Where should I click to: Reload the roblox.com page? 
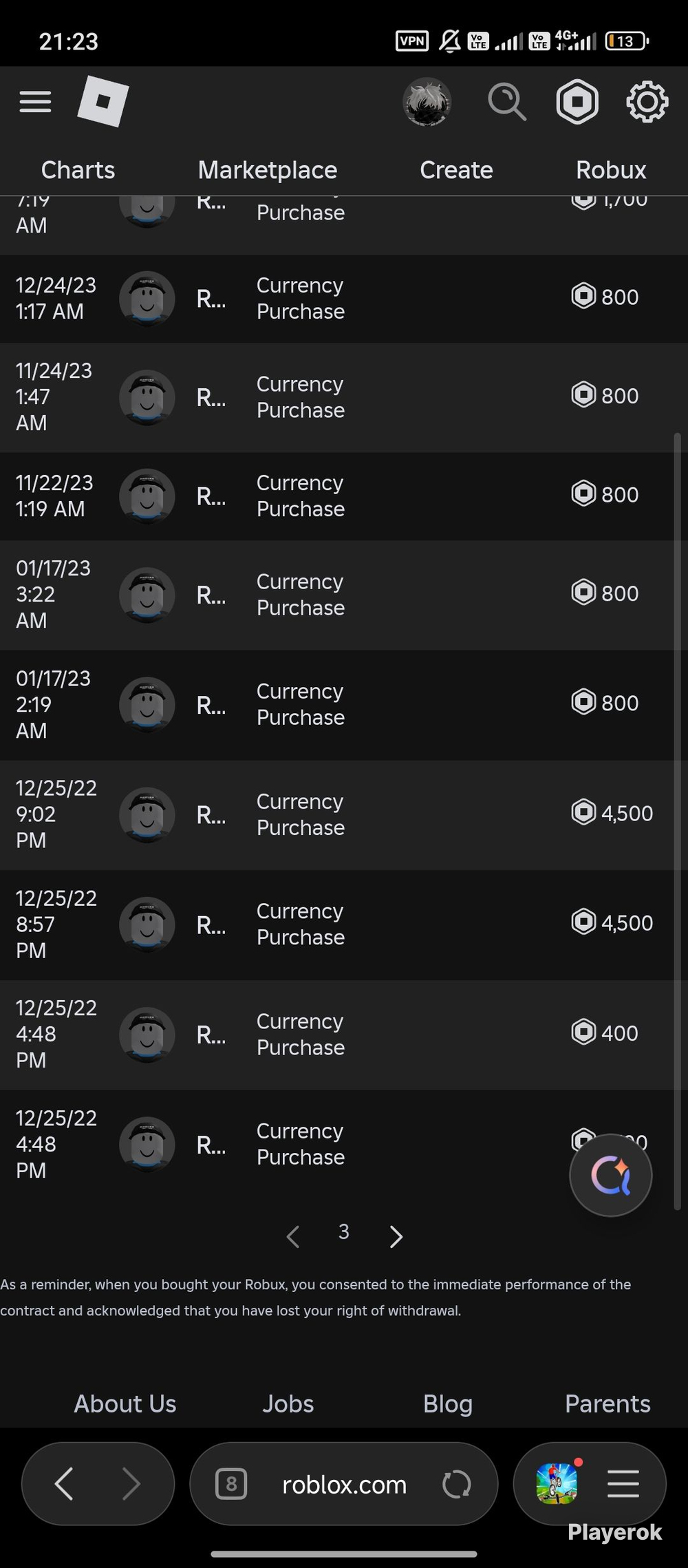click(456, 1485)
